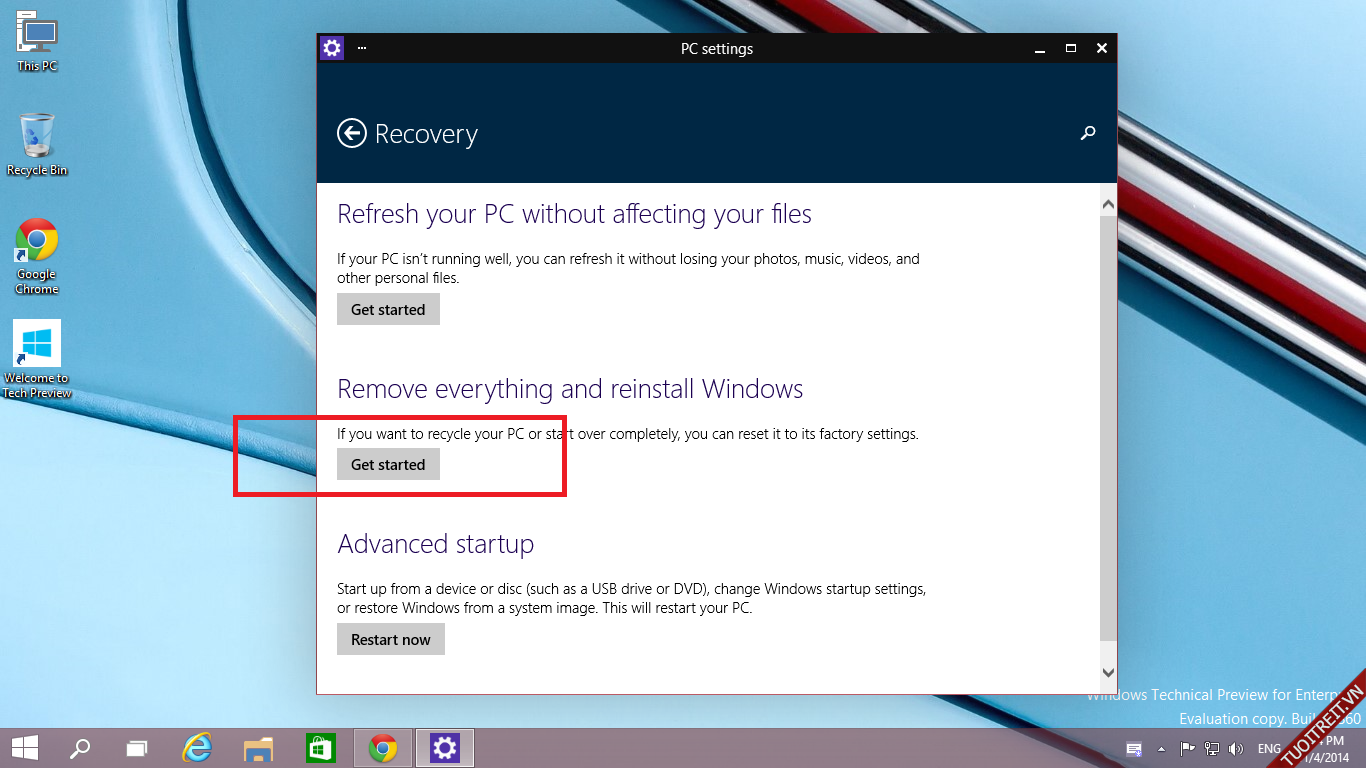Click the scrollbar down arrow in Recovery
Screen dimensions: 1366x768
tap(1108, 673)
